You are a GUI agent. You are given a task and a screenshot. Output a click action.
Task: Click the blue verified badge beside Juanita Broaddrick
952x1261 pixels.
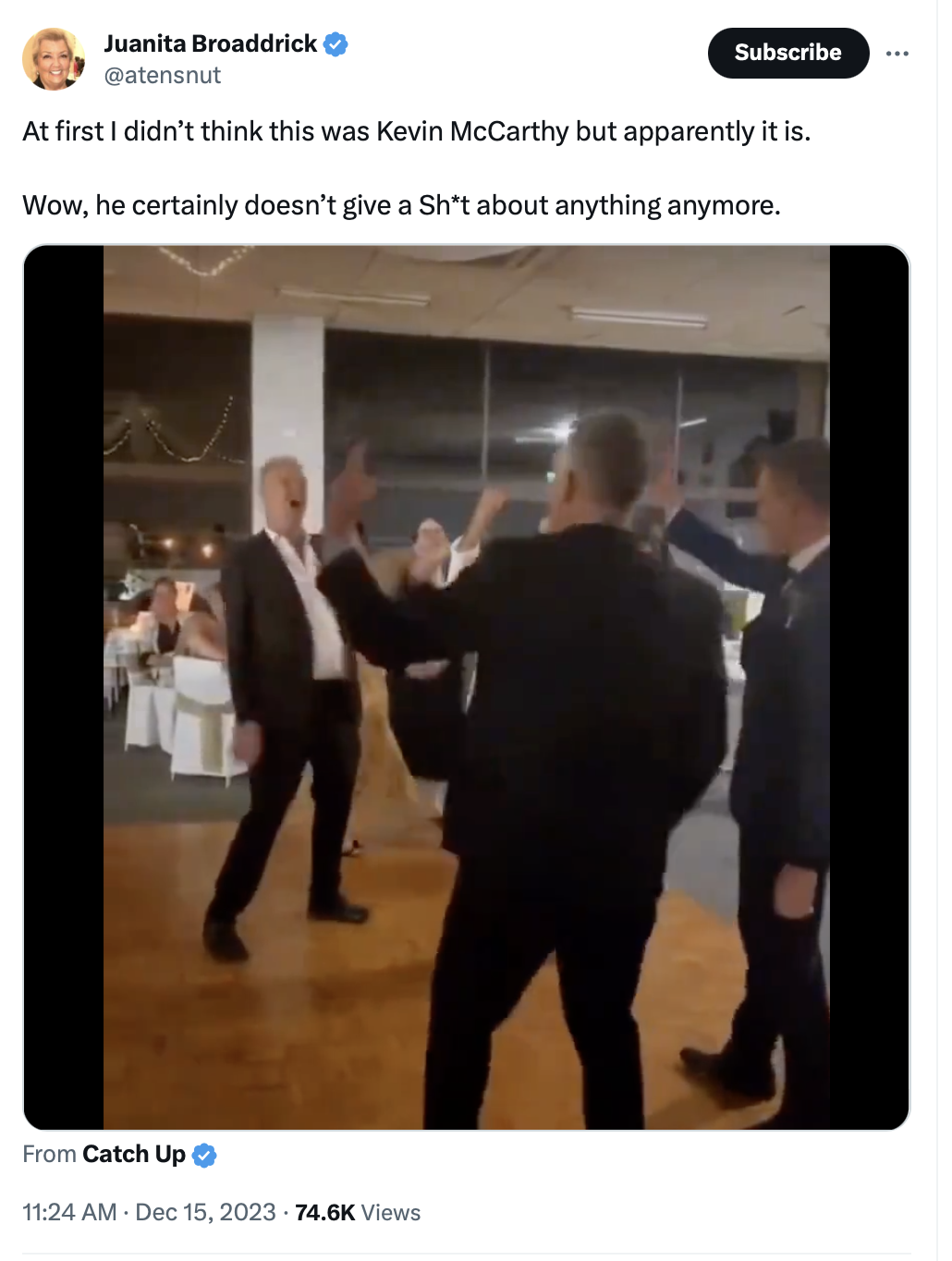tap(336, 43)
